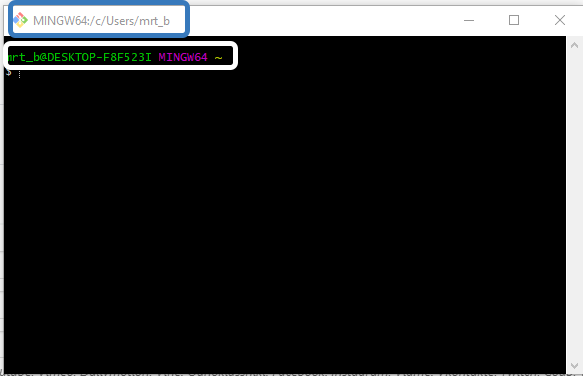Viewport: 583px width, 376px height.
Task: Focus the empty black terminal area
Action: point(285,223)
